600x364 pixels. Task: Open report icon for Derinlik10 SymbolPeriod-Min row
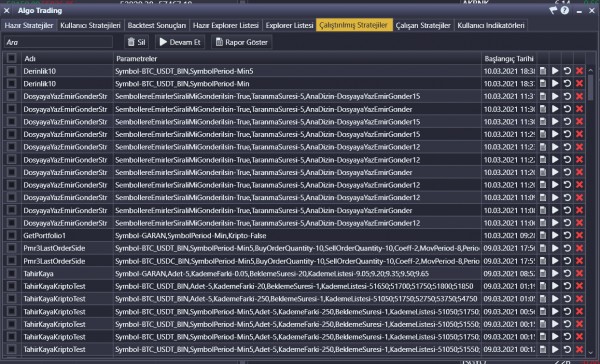point(543,83)
